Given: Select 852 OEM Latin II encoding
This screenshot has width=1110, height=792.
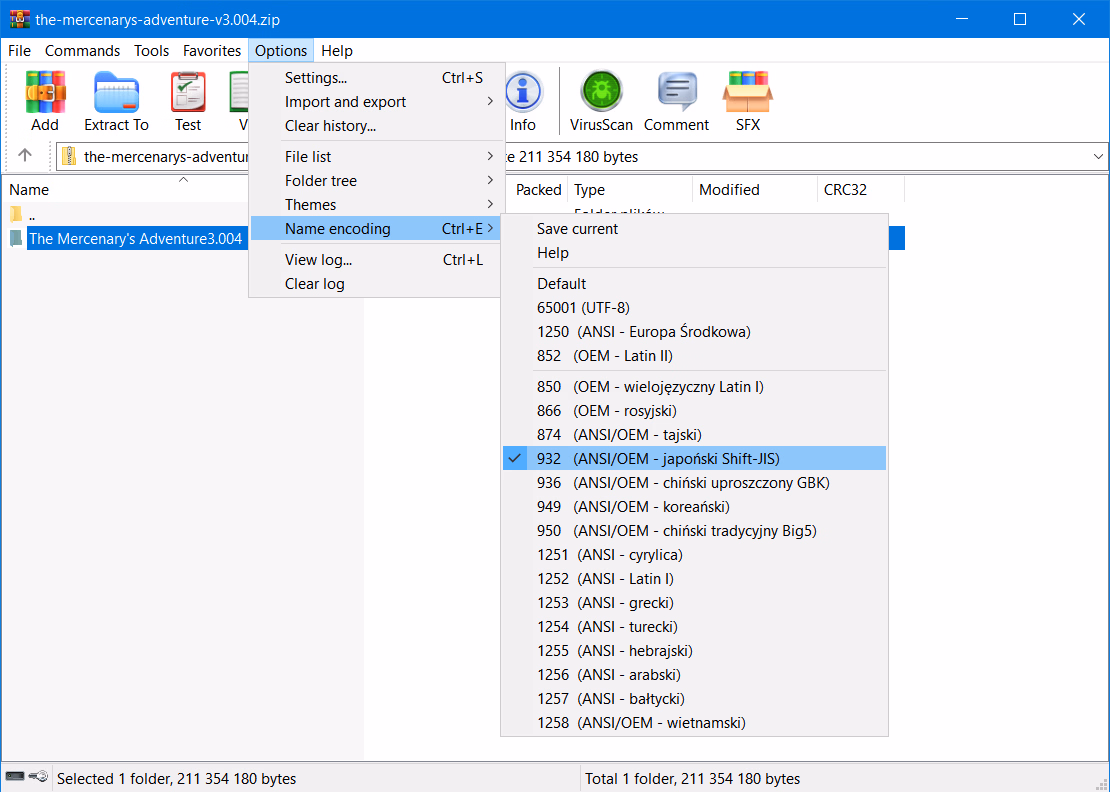Looking at the screenshot, I should pos(694,356).
